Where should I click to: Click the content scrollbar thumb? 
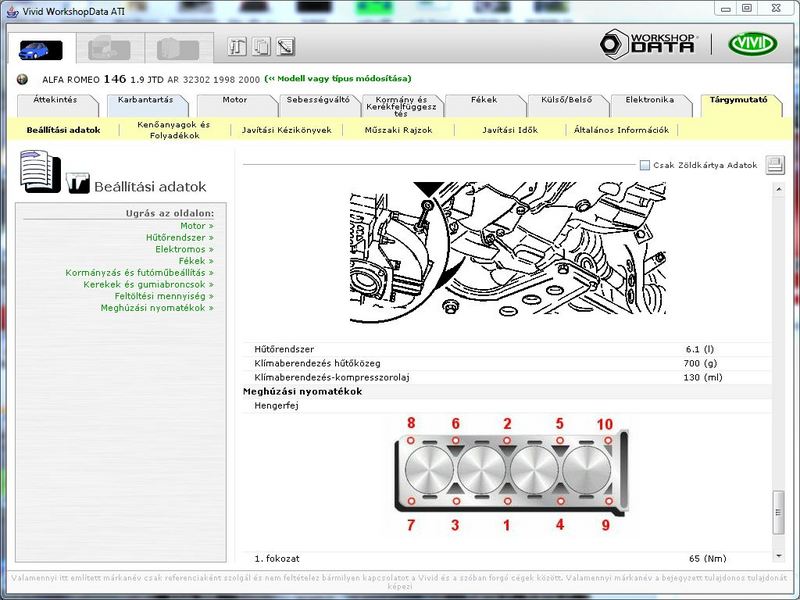(779, 512)
